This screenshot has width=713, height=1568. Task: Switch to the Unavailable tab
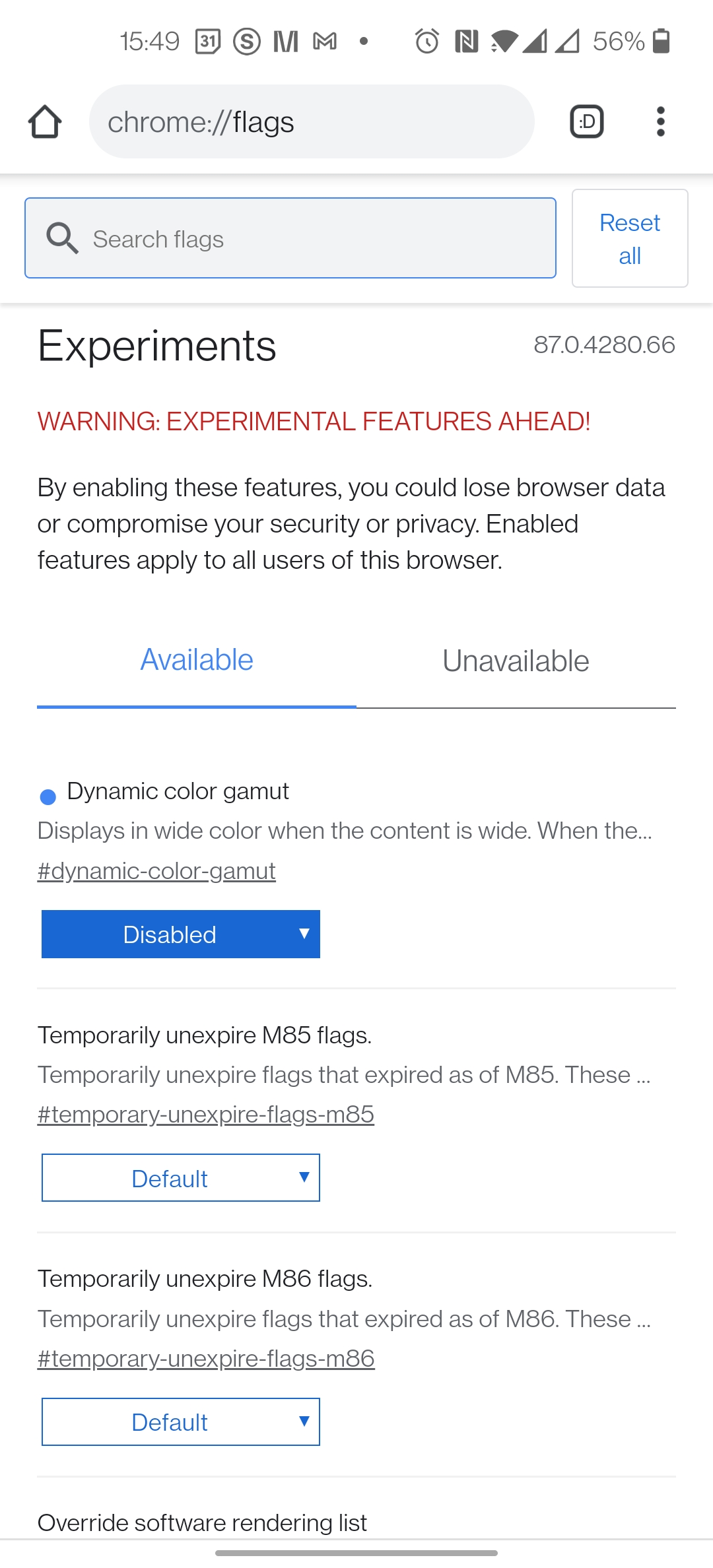point(516,661)
